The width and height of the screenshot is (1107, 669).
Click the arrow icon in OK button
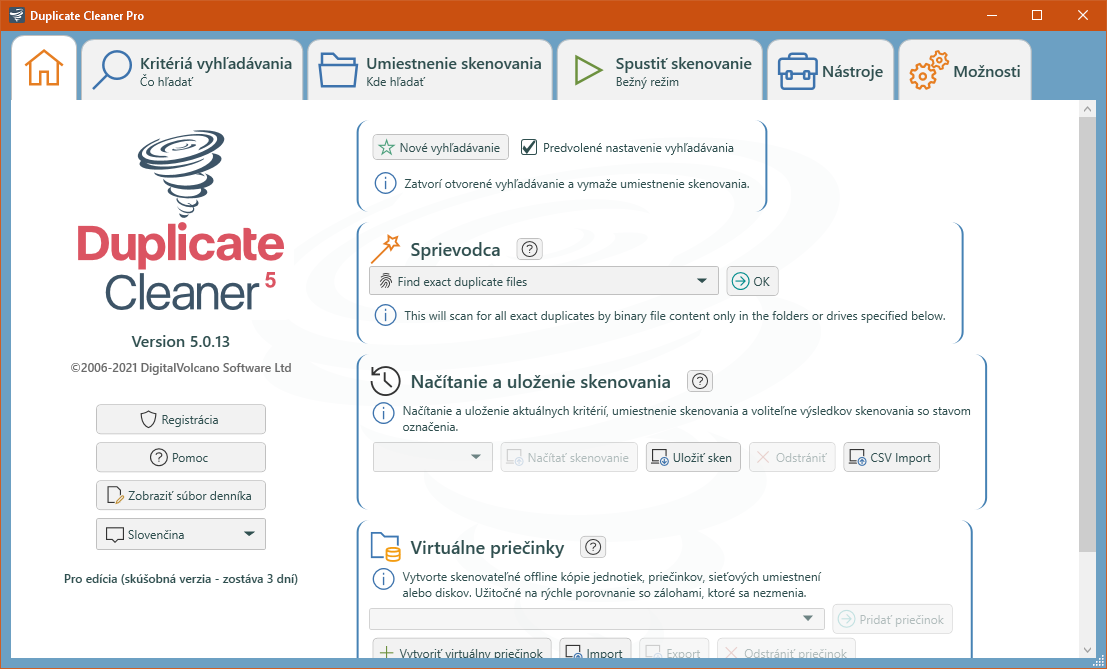[740, 281]
